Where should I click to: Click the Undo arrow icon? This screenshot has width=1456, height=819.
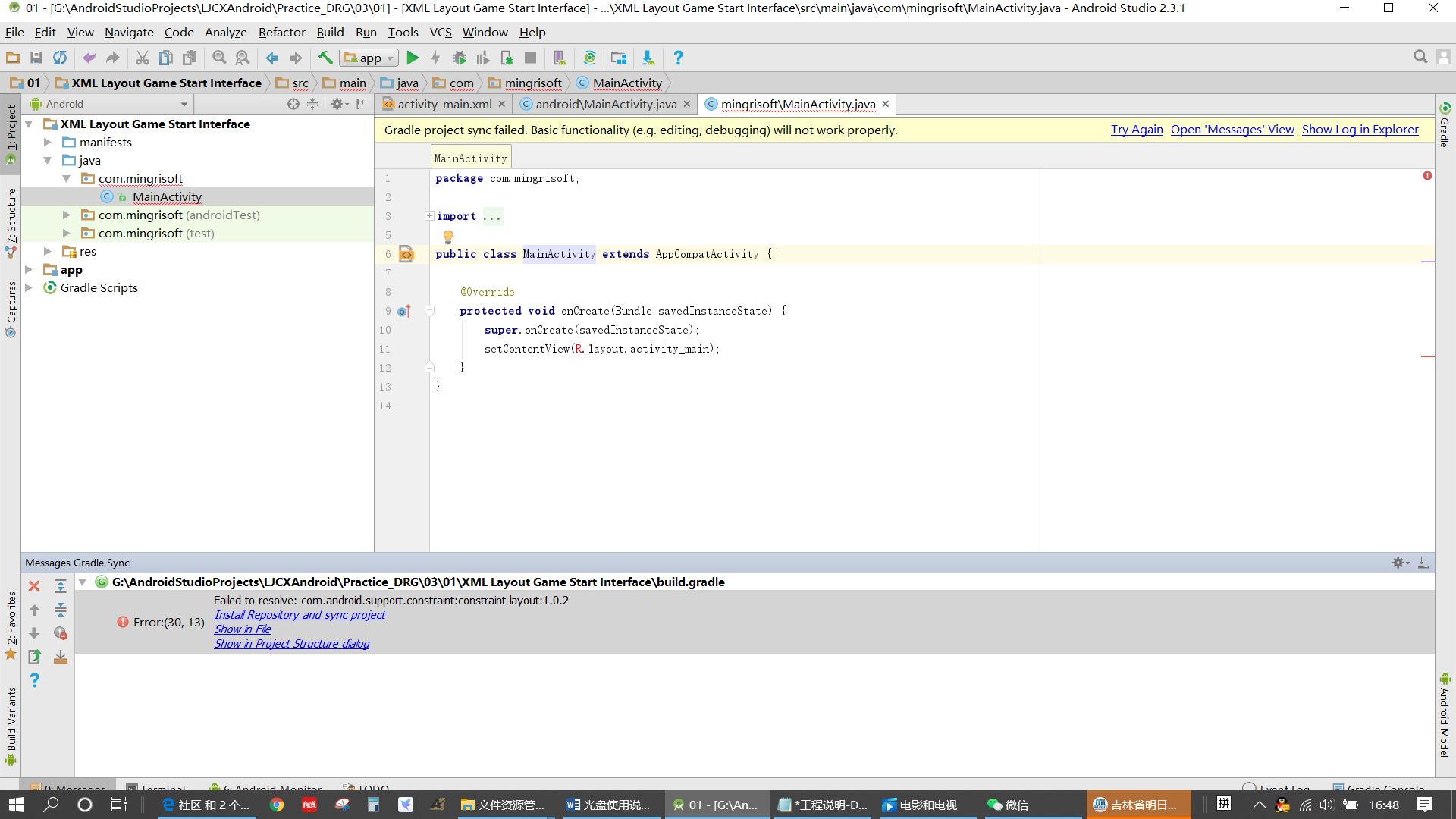(x=89, y=58)
